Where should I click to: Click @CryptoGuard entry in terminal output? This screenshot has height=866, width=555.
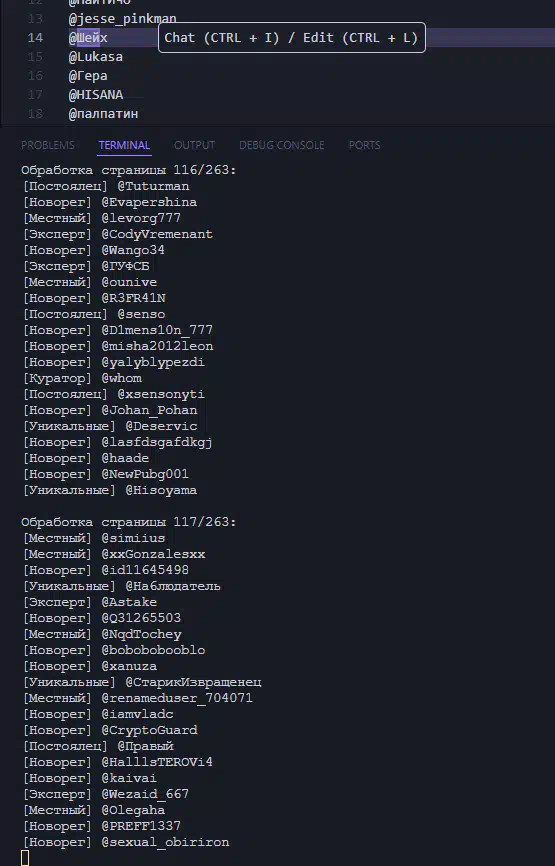[x=149, y=730]
